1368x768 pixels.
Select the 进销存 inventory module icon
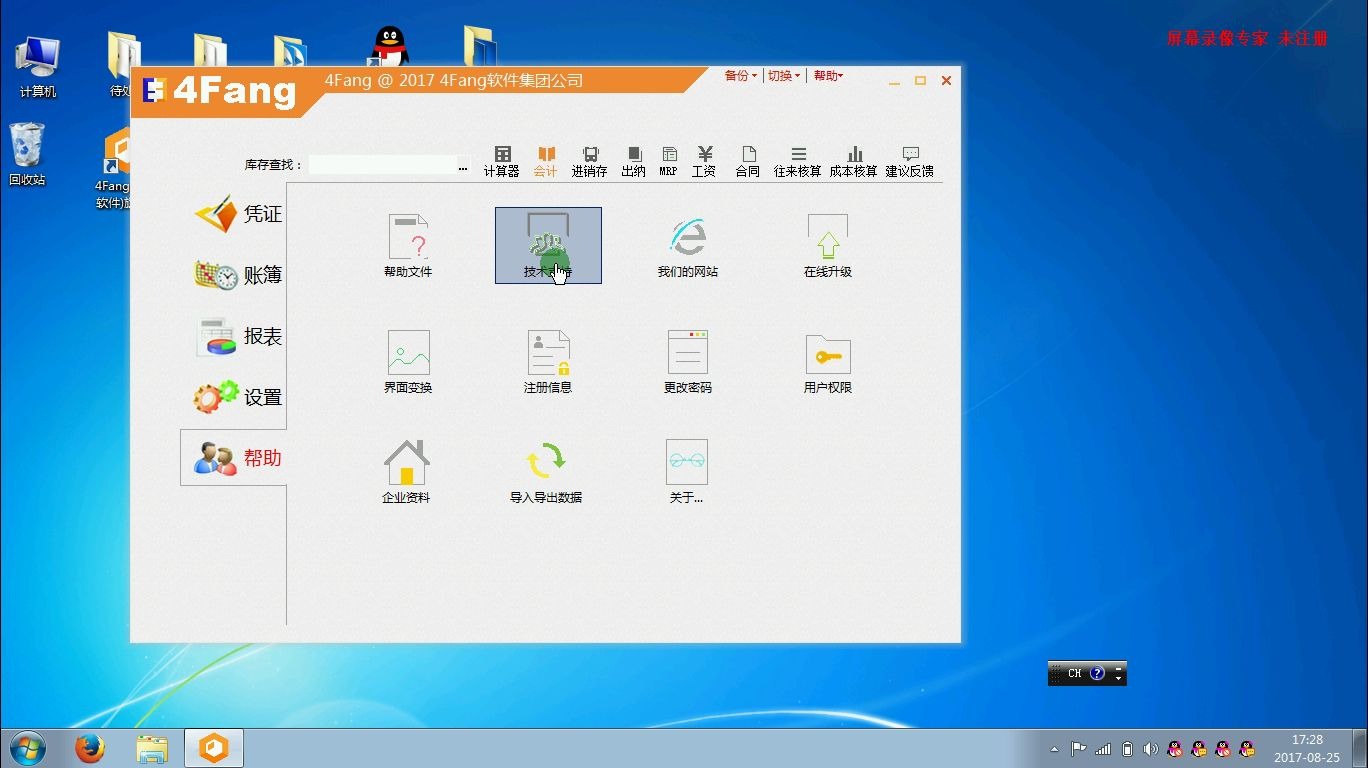pos(590,161)
